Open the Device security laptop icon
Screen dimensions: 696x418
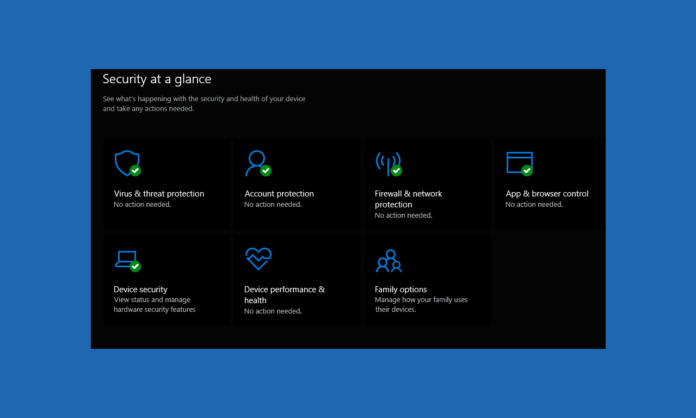126,259
